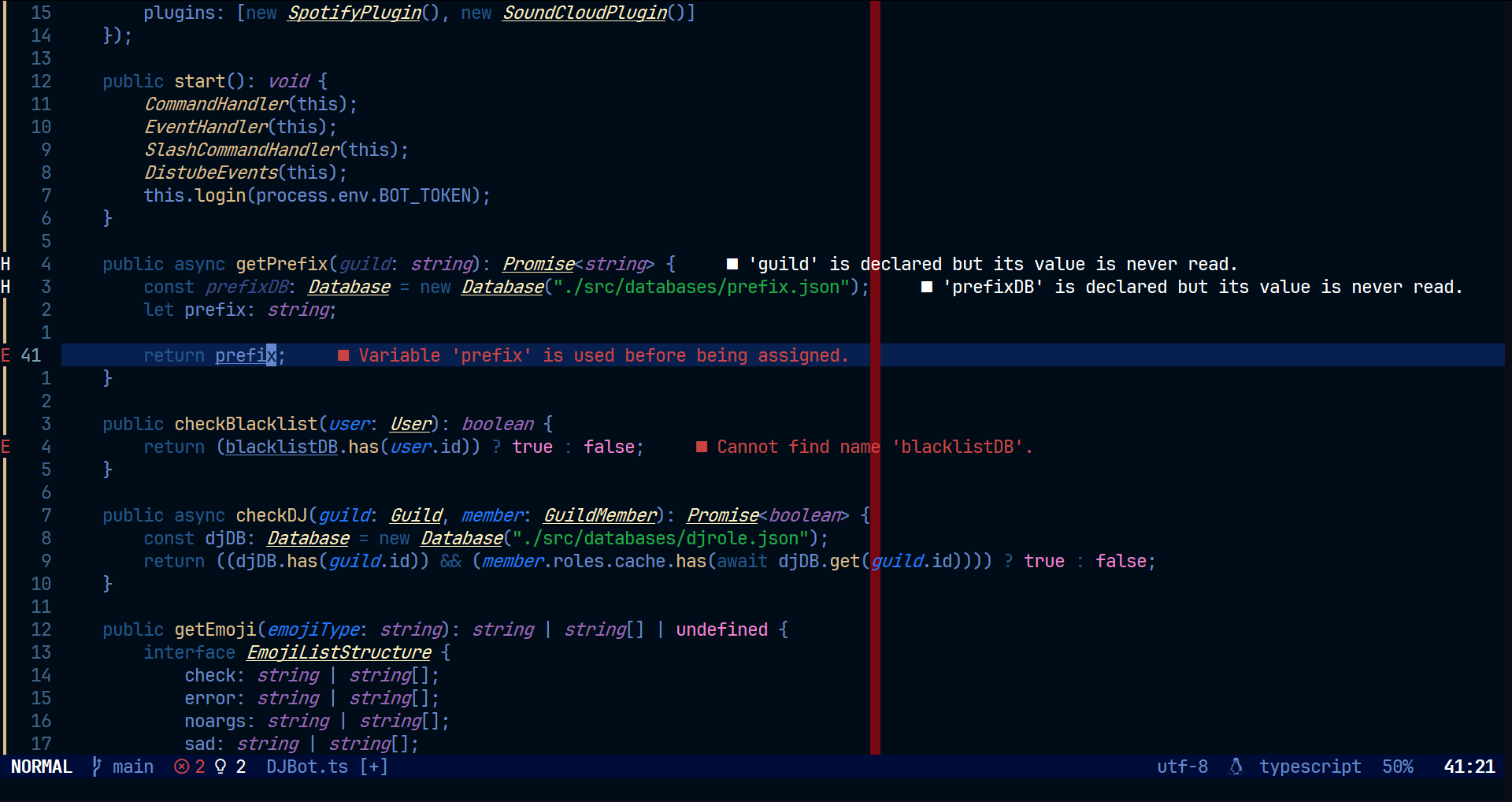Click the E sign on the blacklistDB line
Viewport: 1512px width, 802px height.
point(6,447)
